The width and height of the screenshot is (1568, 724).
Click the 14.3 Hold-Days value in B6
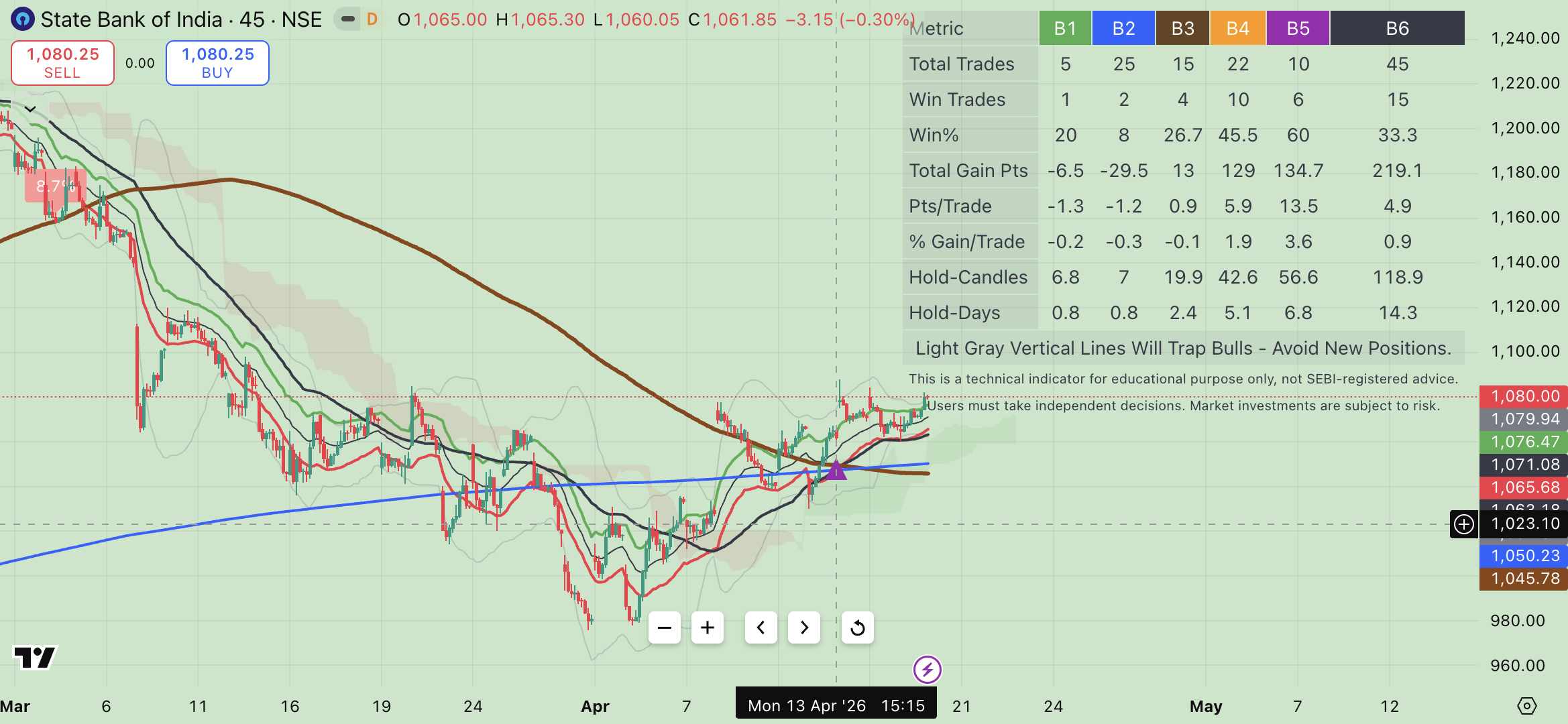[x=1398, y=312]
